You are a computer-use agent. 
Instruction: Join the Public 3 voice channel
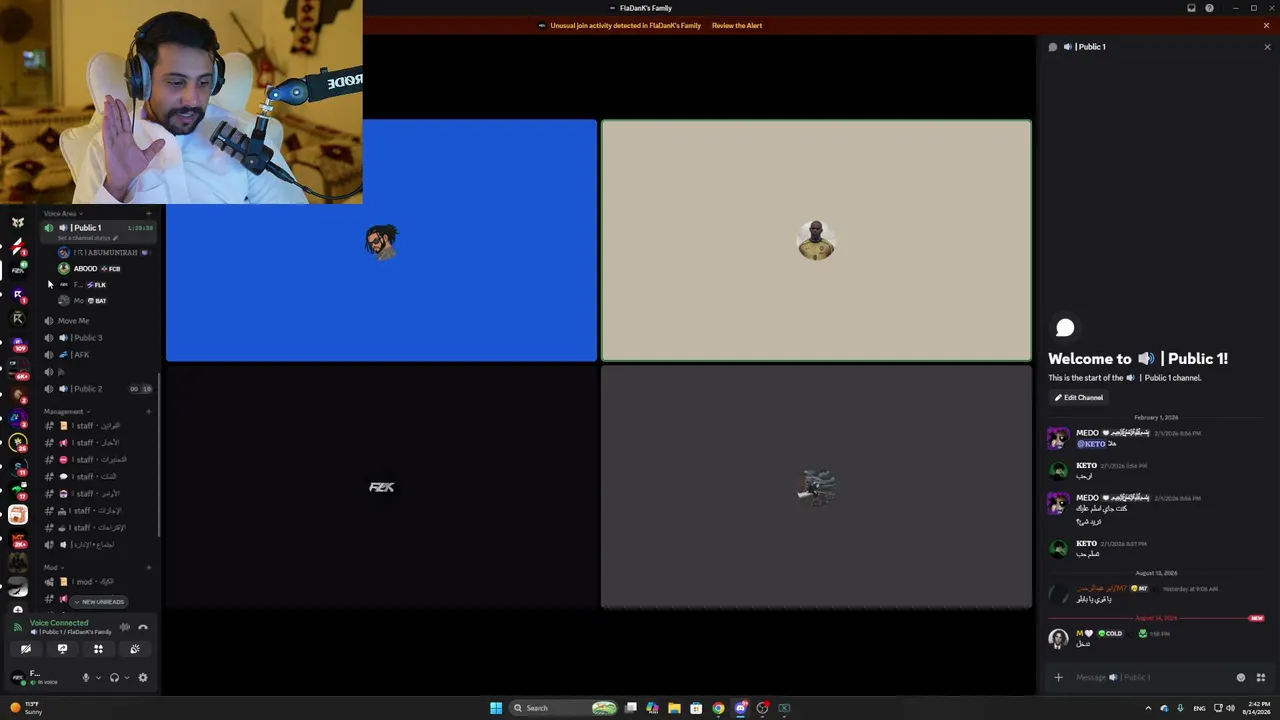click(x=99, y=338)
